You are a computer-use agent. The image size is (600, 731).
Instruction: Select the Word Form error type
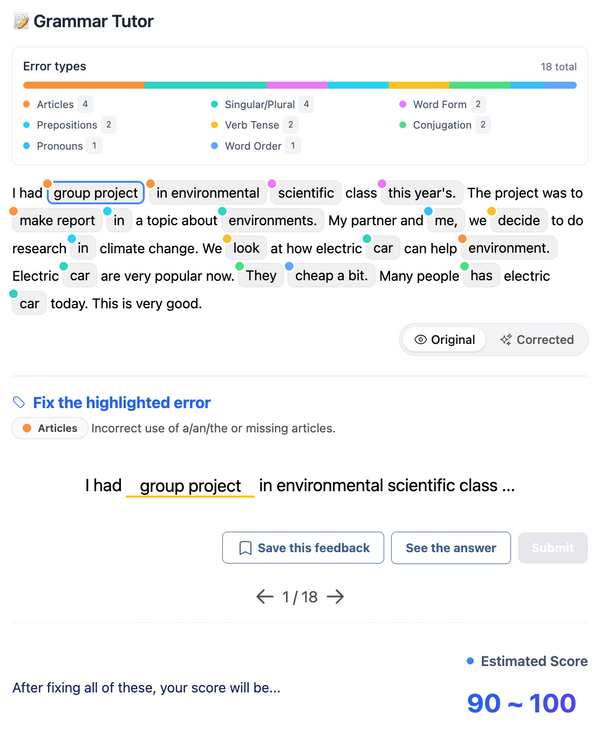point(440,104)
